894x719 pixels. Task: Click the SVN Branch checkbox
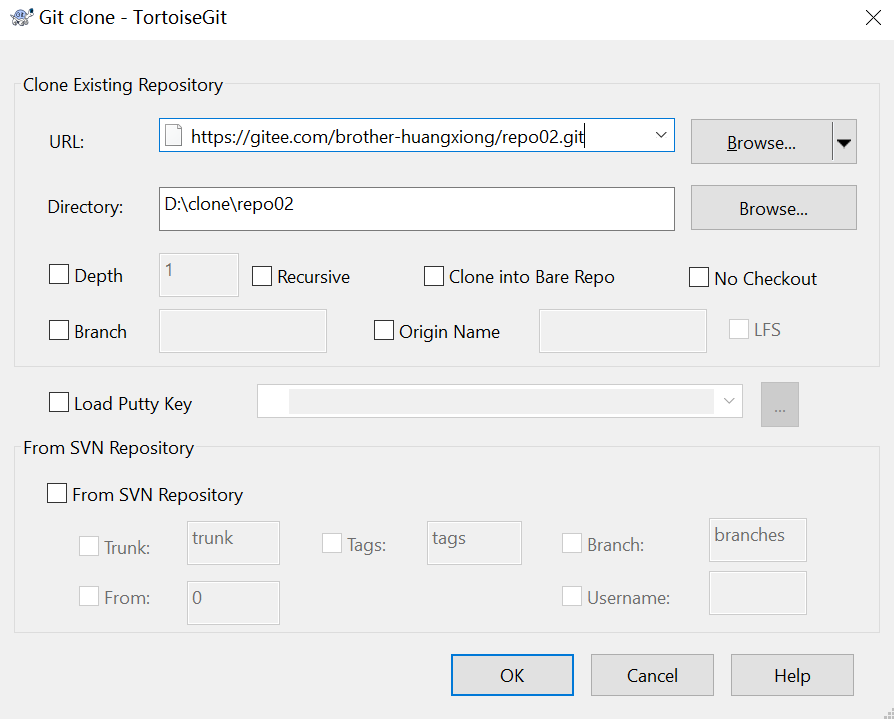coord(572,543)
